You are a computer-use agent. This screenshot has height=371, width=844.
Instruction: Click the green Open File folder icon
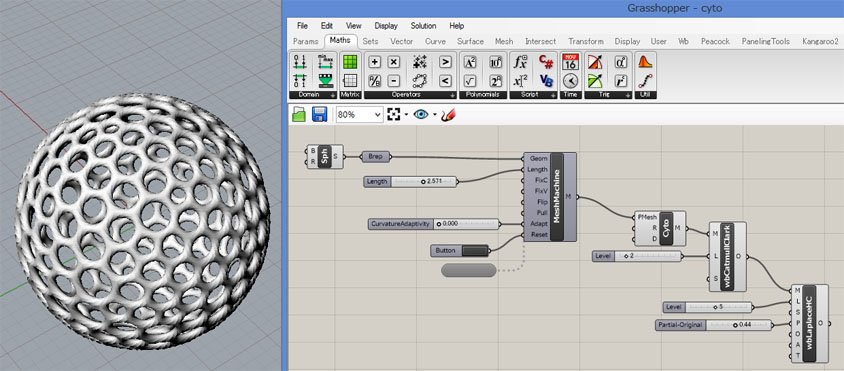point(299,114)
